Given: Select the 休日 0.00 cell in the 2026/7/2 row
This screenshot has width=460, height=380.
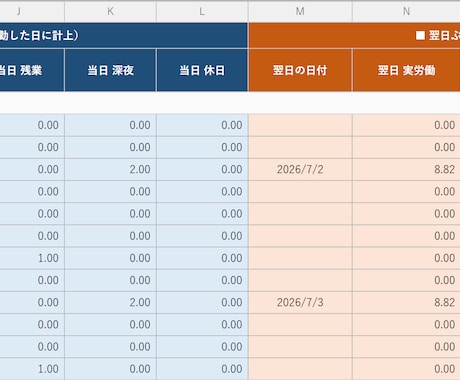Looking at the screenshot, I should pos(202,169).
